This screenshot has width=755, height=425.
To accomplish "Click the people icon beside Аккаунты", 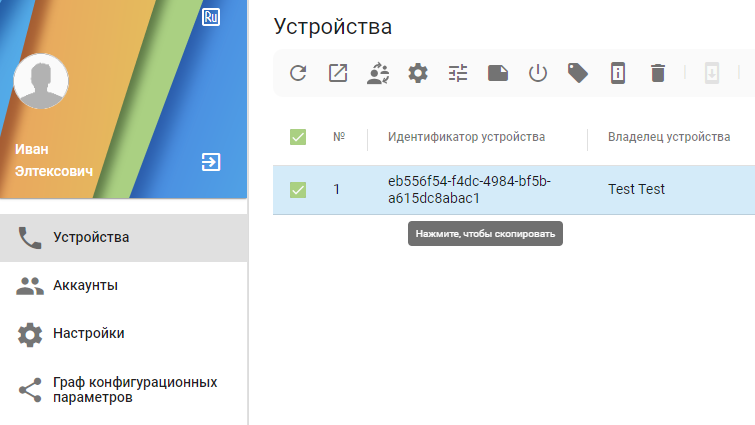I will click(x=30, y=286).
